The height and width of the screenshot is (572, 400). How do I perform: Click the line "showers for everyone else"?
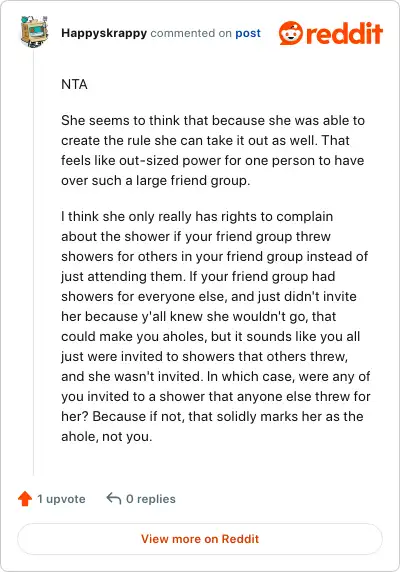tap(209, 296)
